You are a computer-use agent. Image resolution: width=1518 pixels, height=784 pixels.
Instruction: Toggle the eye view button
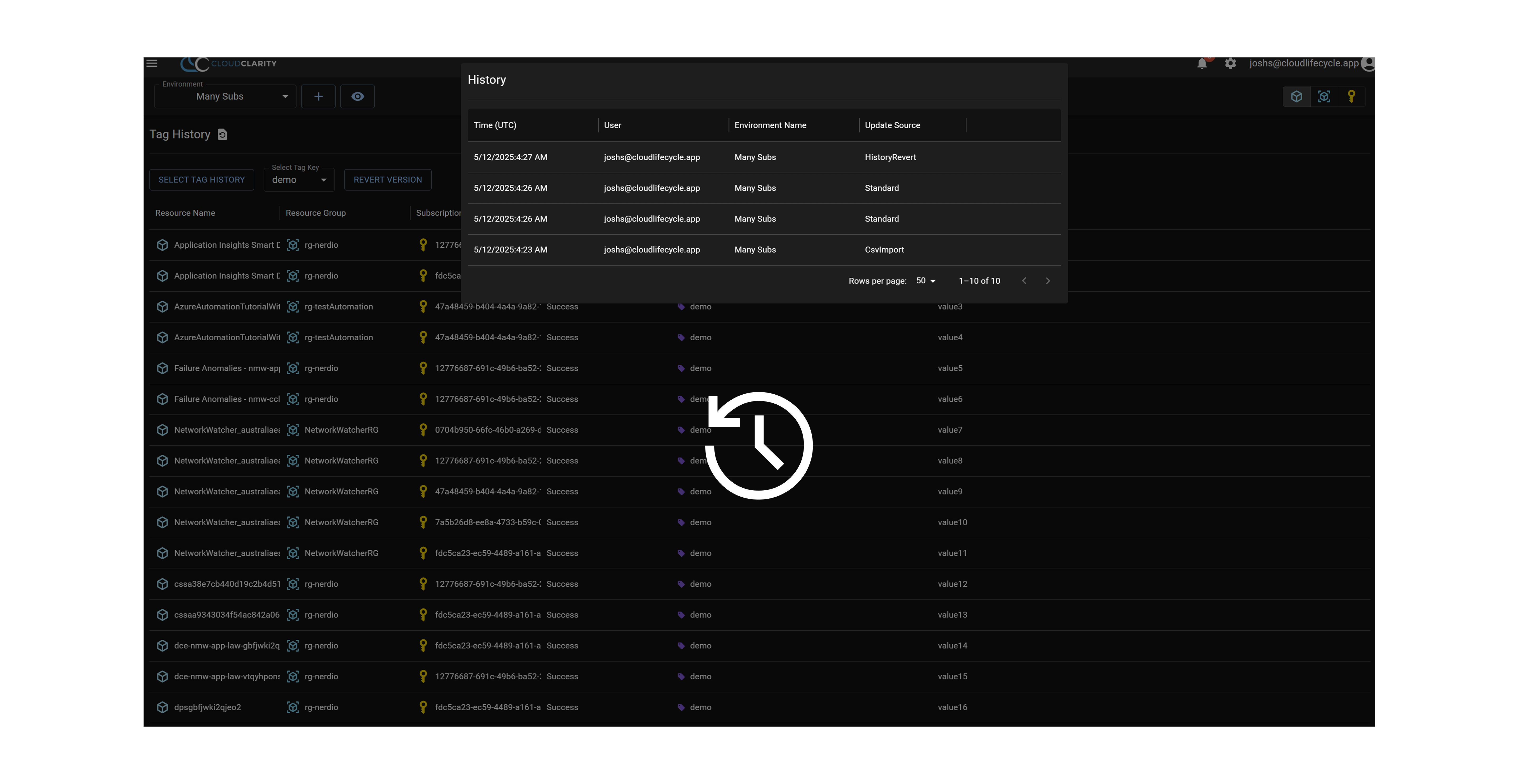358,97
